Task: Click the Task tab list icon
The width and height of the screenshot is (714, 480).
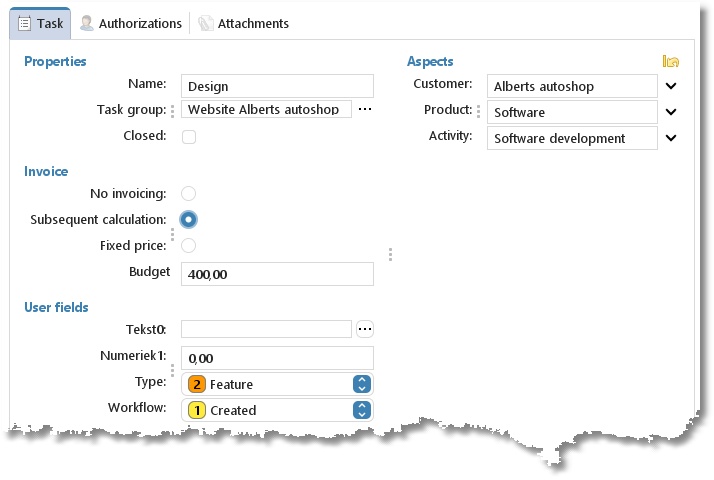Action: pyautogui.click(x=25, y=23)
